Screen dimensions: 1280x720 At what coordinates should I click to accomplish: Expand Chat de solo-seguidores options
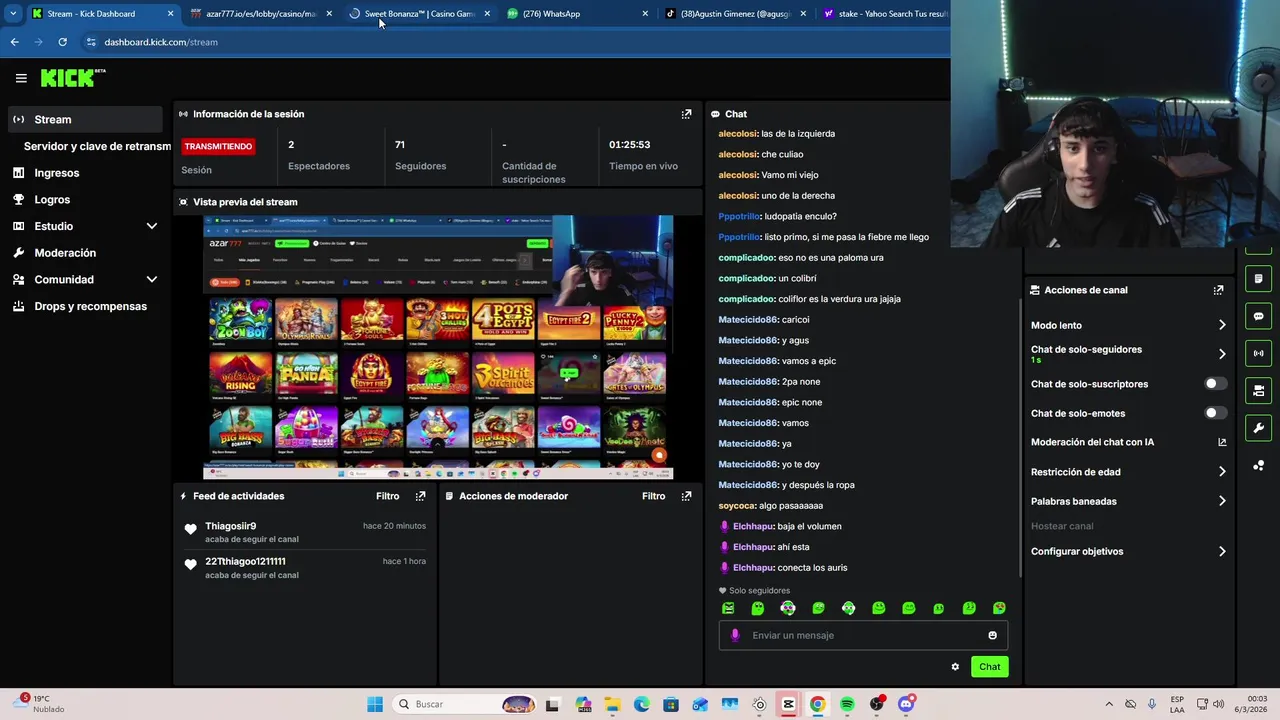pos(1222,354)
